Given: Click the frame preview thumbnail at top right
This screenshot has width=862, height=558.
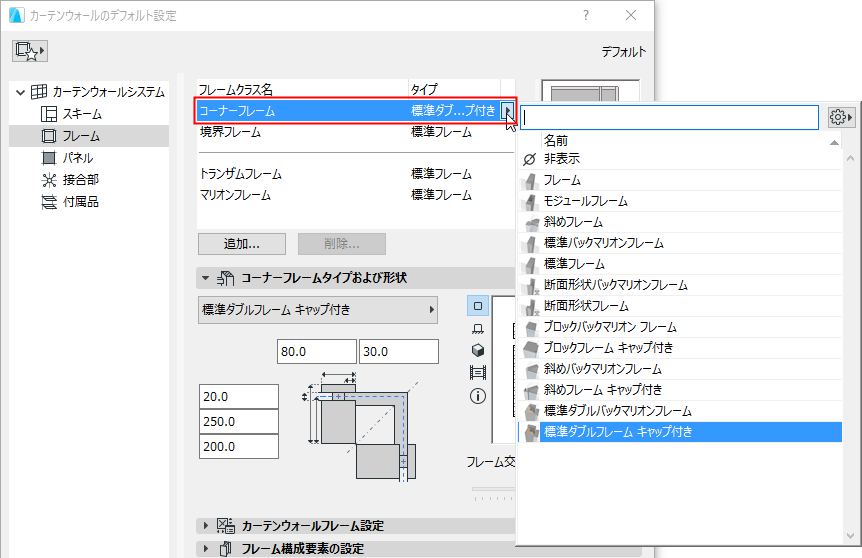Looking at the screenshot, I should (590, 91).
